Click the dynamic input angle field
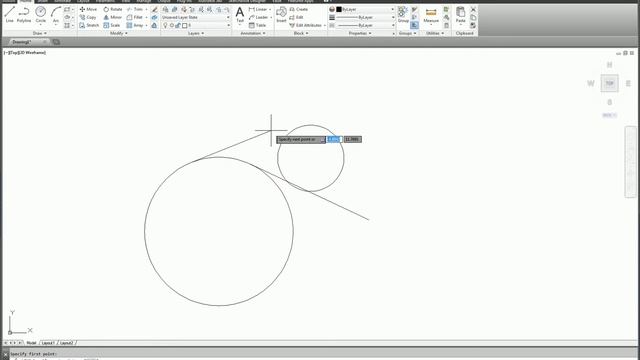Viewport: 640px width, 360px height. coord(353,139)
